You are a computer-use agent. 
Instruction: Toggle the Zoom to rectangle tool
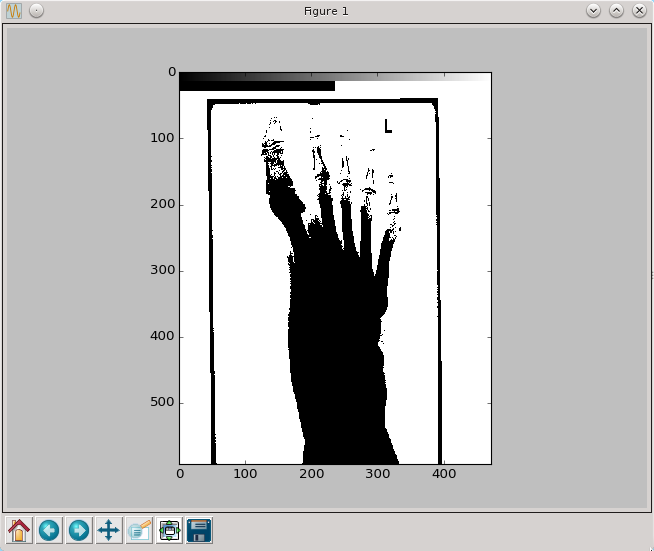[139, 530]
